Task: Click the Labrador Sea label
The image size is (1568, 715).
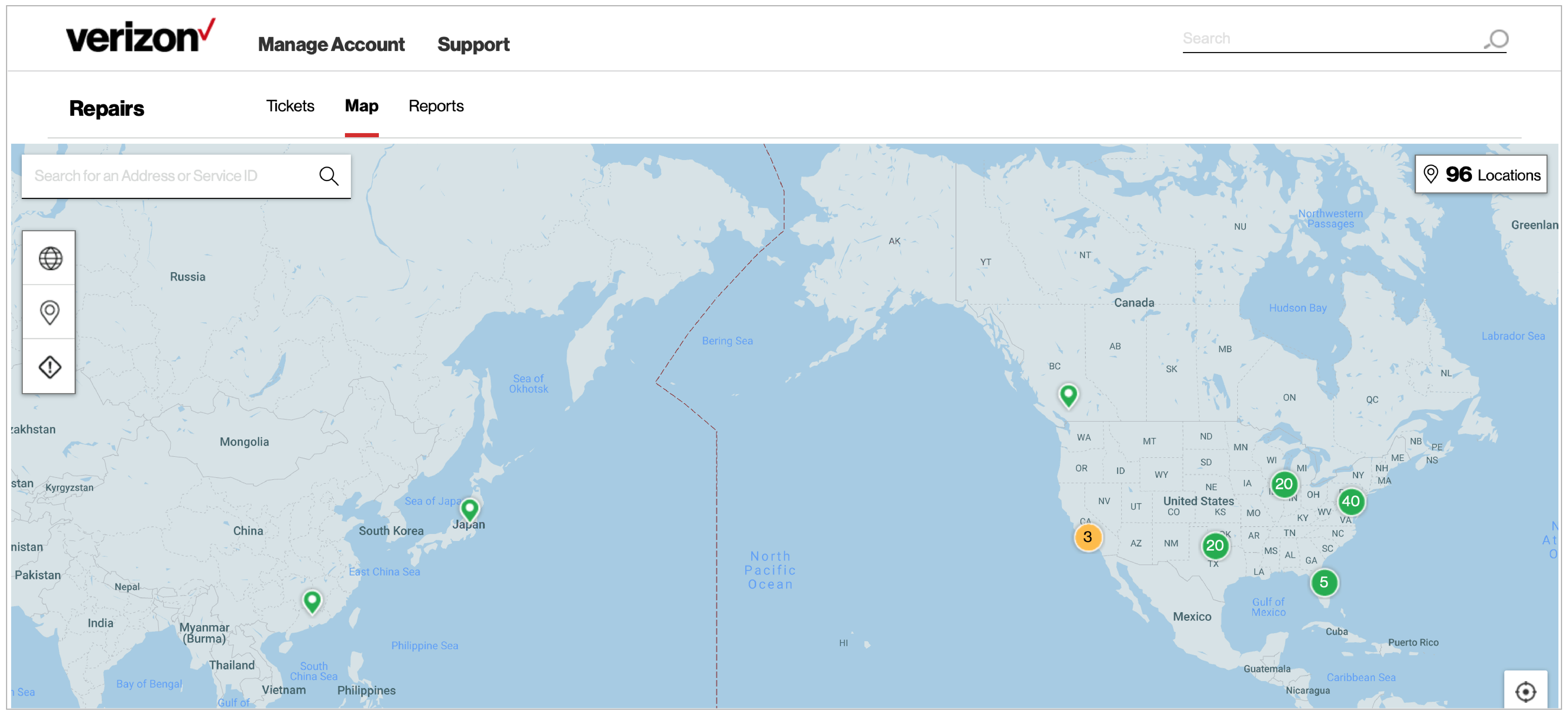Action: click(1513, 336)
